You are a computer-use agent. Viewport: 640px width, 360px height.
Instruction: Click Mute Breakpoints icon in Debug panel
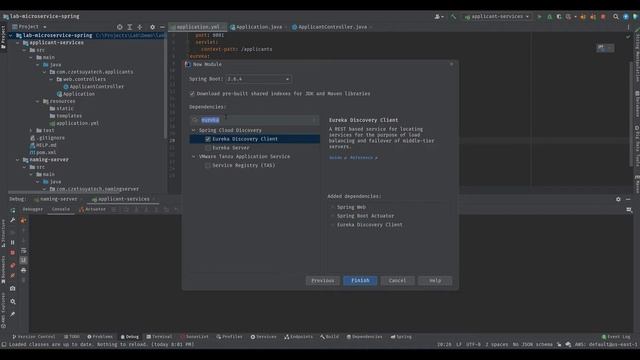tap(13, 276)
